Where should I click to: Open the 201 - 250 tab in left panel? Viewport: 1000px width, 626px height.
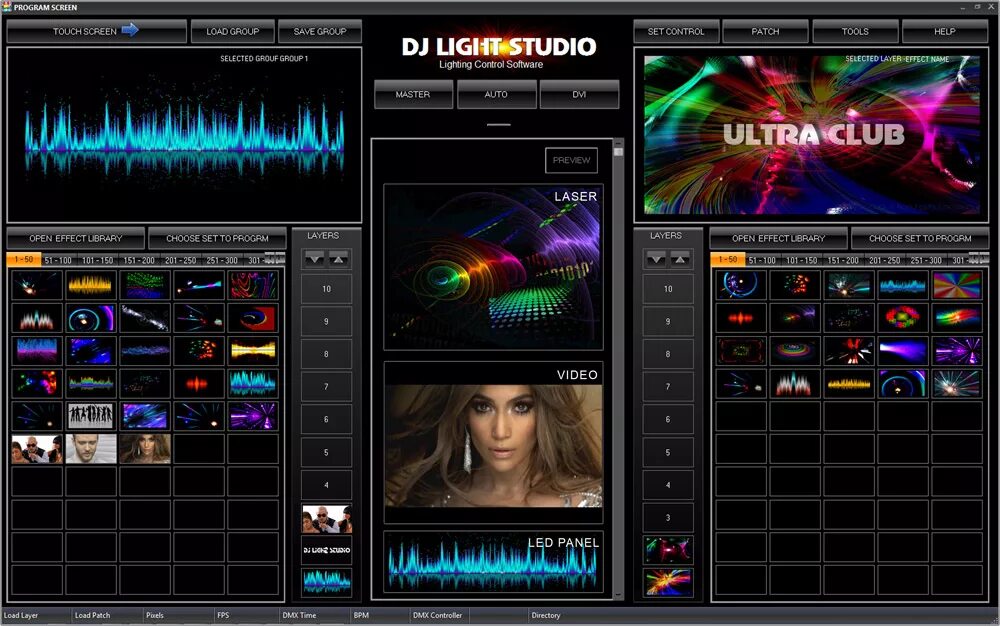180,260
